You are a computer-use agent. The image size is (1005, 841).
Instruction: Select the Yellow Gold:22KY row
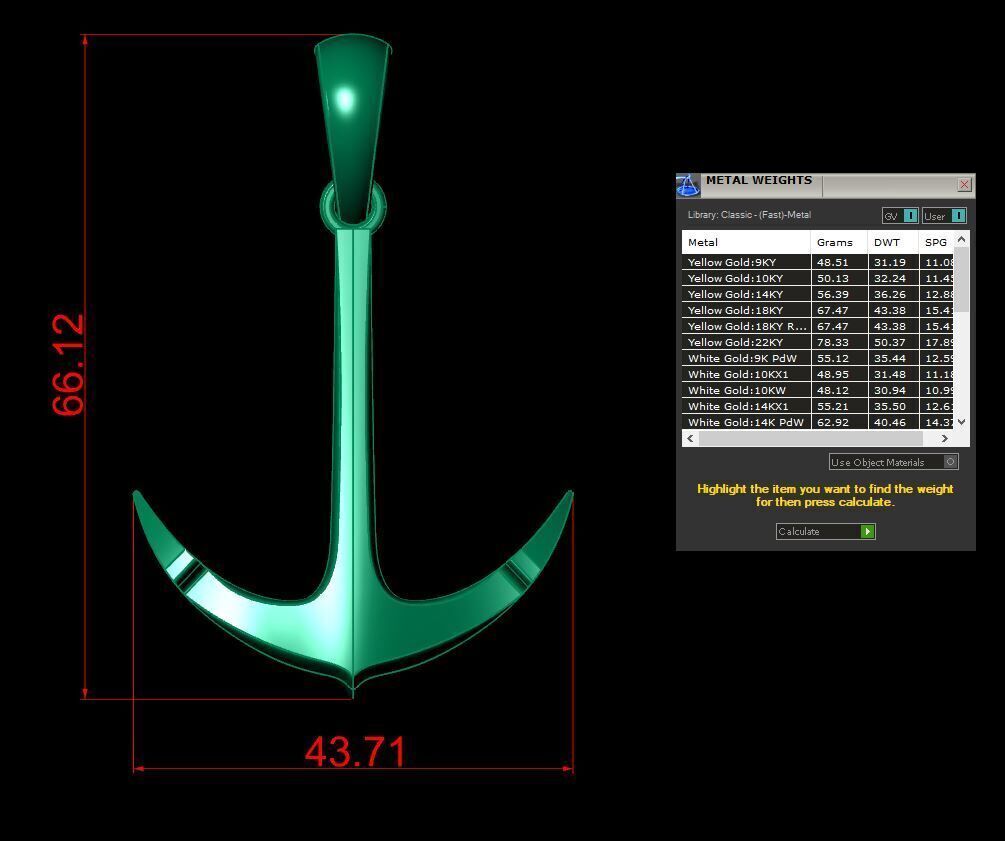point(818,342)
